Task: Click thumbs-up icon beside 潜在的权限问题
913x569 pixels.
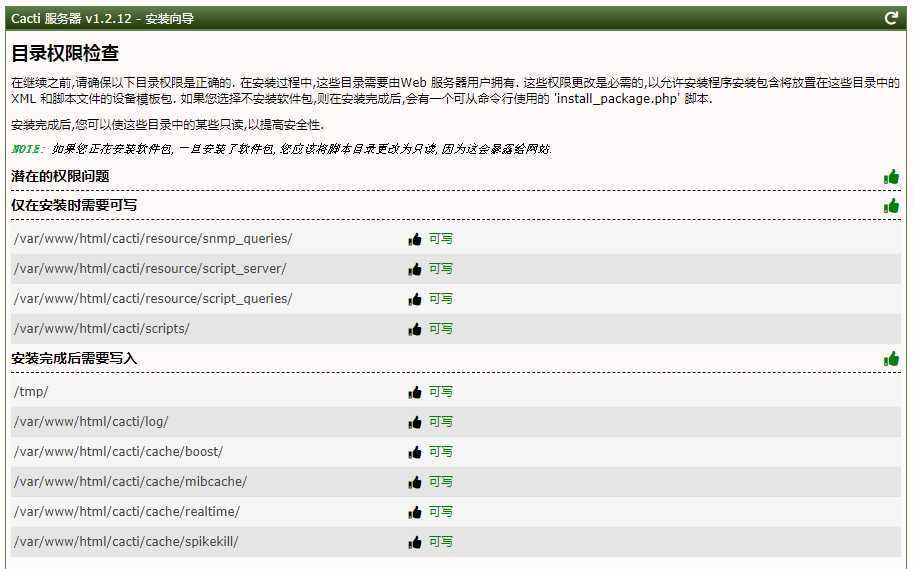Action: click(891, 176)
